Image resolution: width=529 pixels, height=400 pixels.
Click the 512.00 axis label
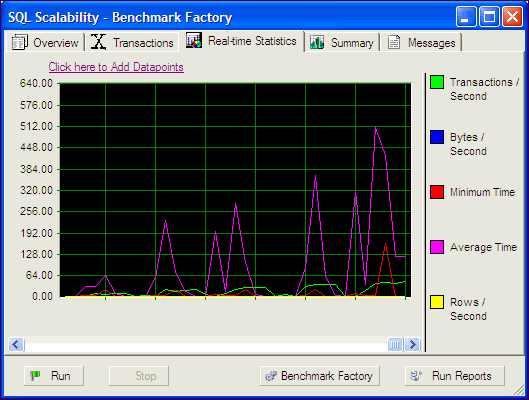[x=36, y=126]
